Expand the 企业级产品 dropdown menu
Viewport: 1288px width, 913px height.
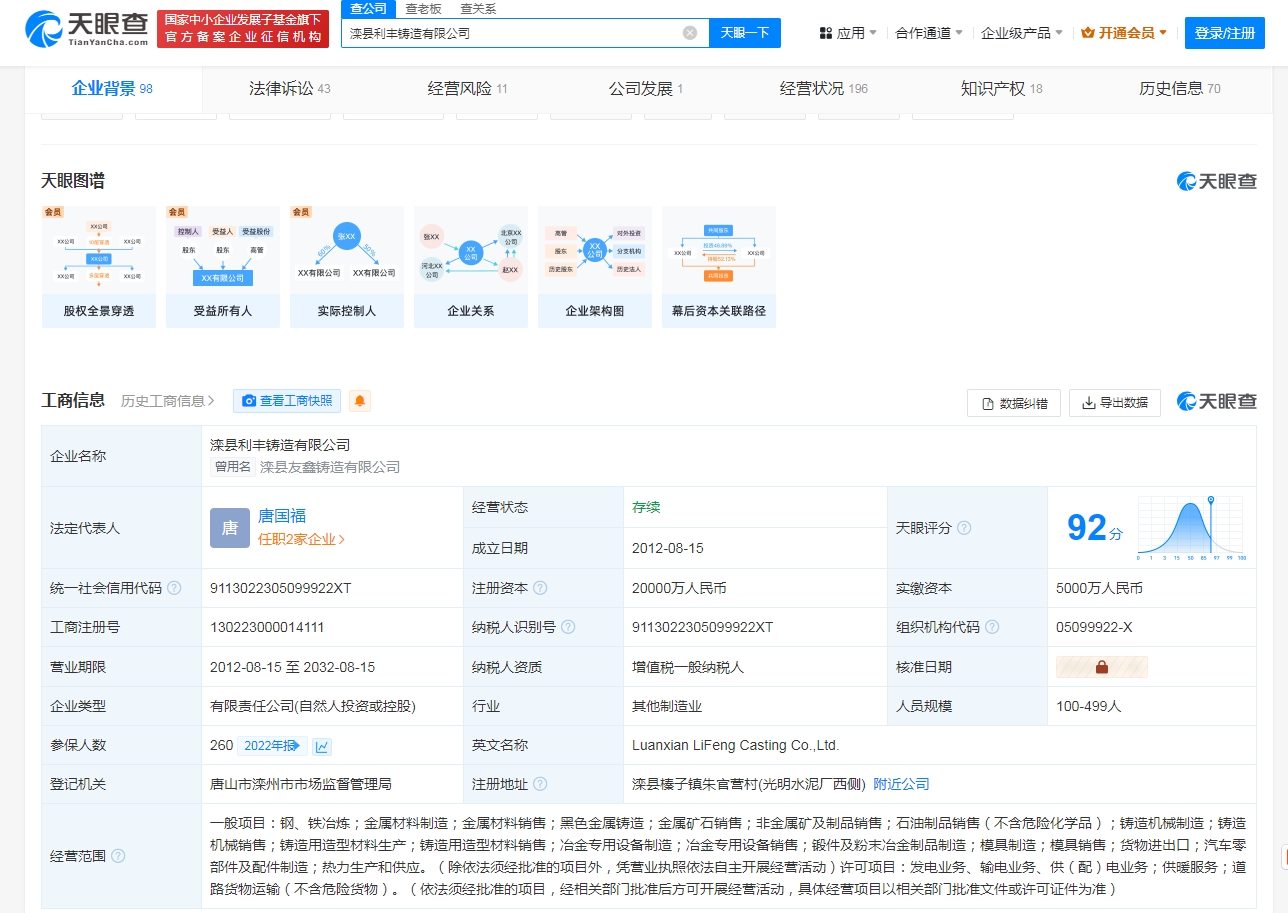tap(1022, 33)
